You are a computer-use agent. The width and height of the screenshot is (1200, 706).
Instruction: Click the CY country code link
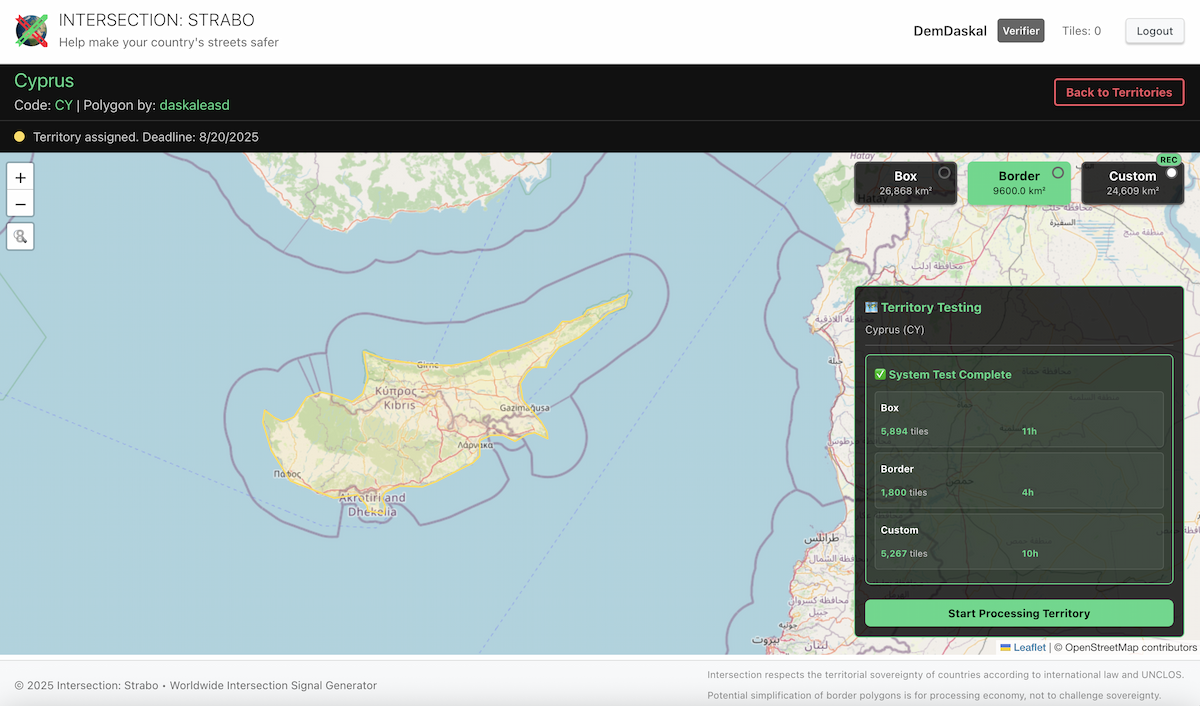[63, 105]
